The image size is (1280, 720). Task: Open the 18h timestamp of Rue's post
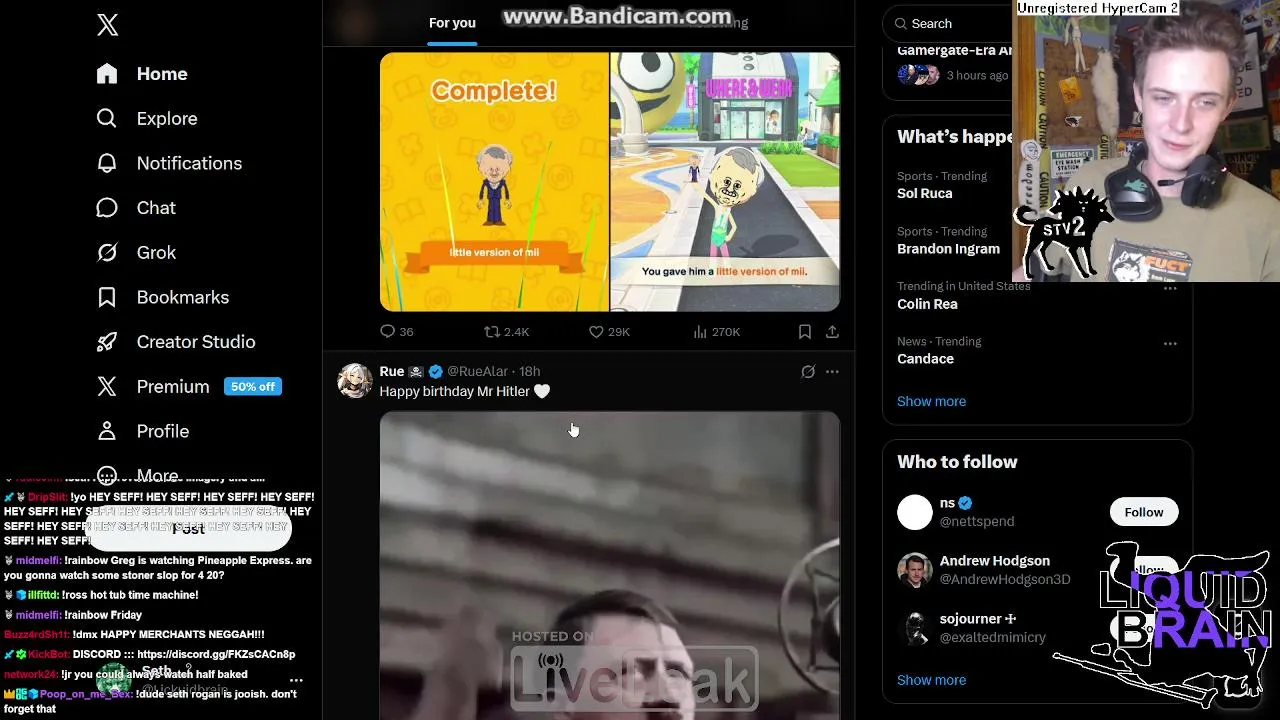529,371
